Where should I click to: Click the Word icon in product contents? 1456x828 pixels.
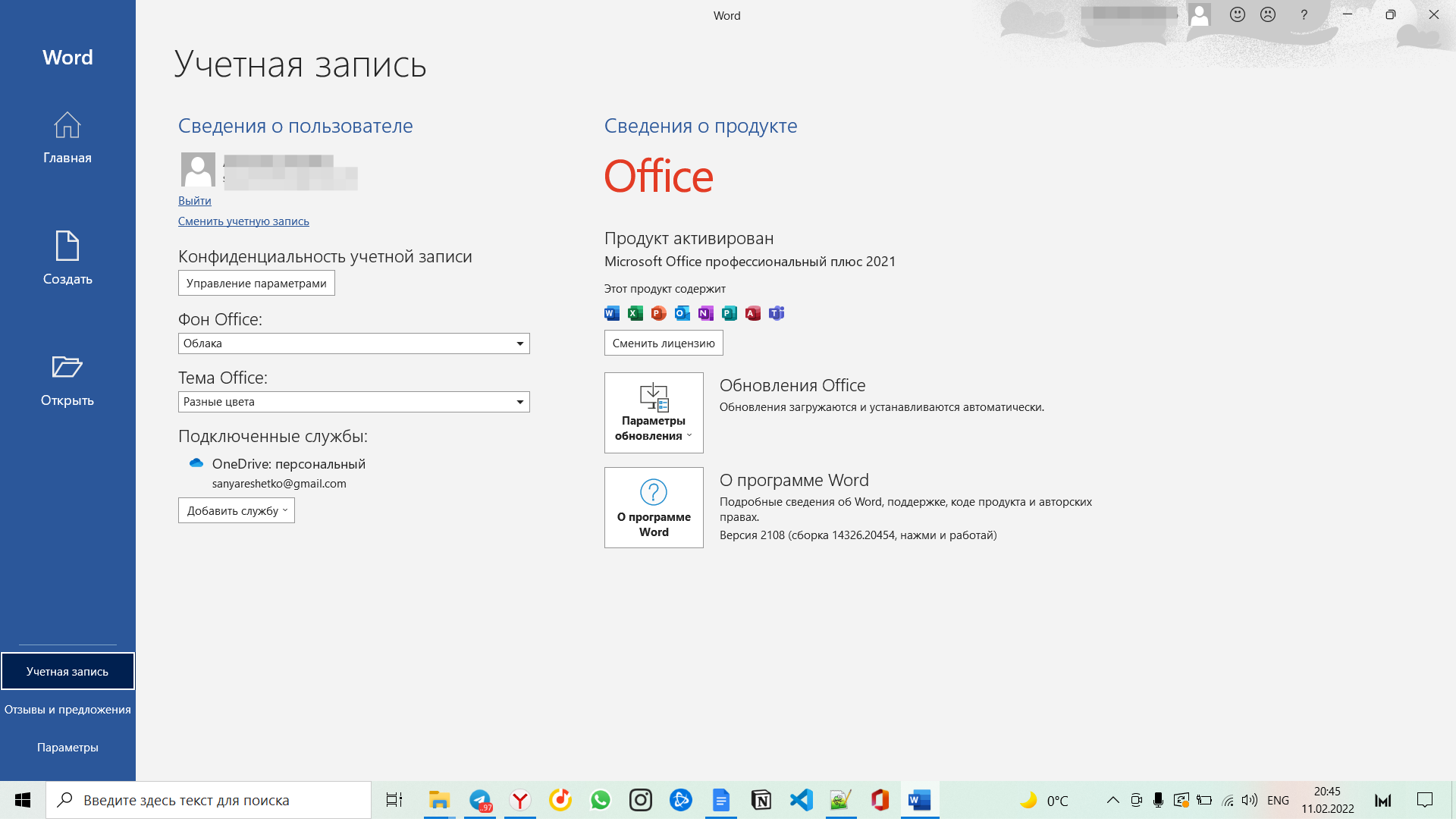click(x=612, y=313)
